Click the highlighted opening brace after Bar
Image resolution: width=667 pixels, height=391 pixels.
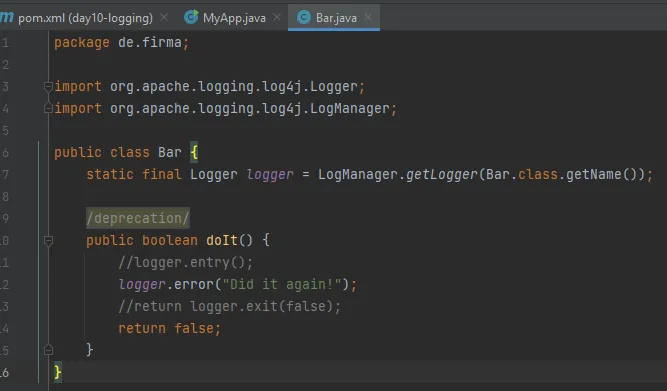pos(194,152)
